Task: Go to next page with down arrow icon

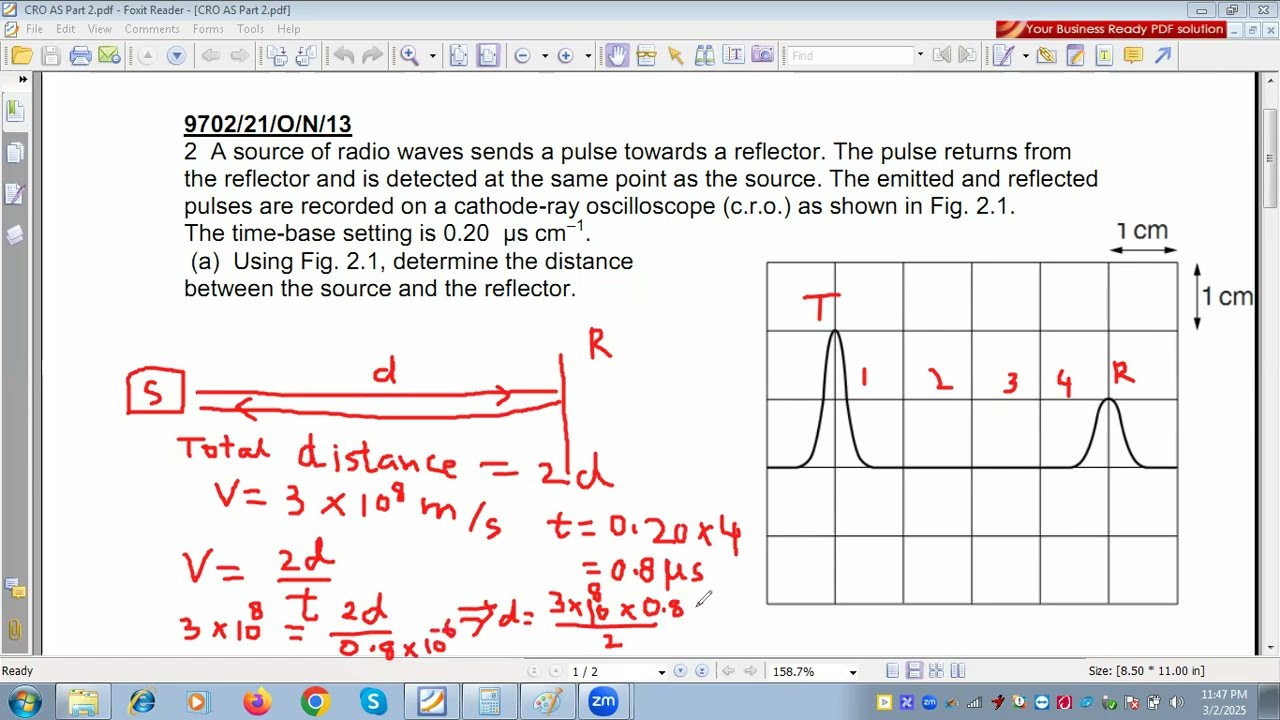Action: [x=176, y=56]
